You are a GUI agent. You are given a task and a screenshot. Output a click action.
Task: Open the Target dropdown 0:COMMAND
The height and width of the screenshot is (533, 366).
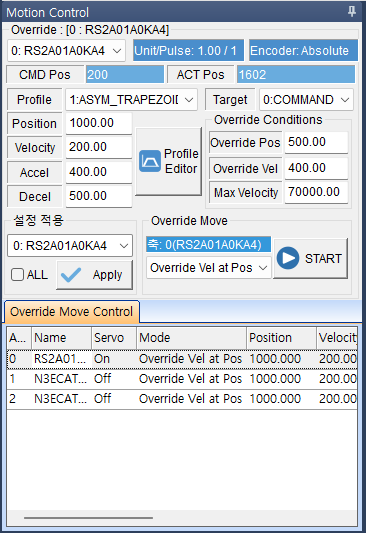coord(306,100)
